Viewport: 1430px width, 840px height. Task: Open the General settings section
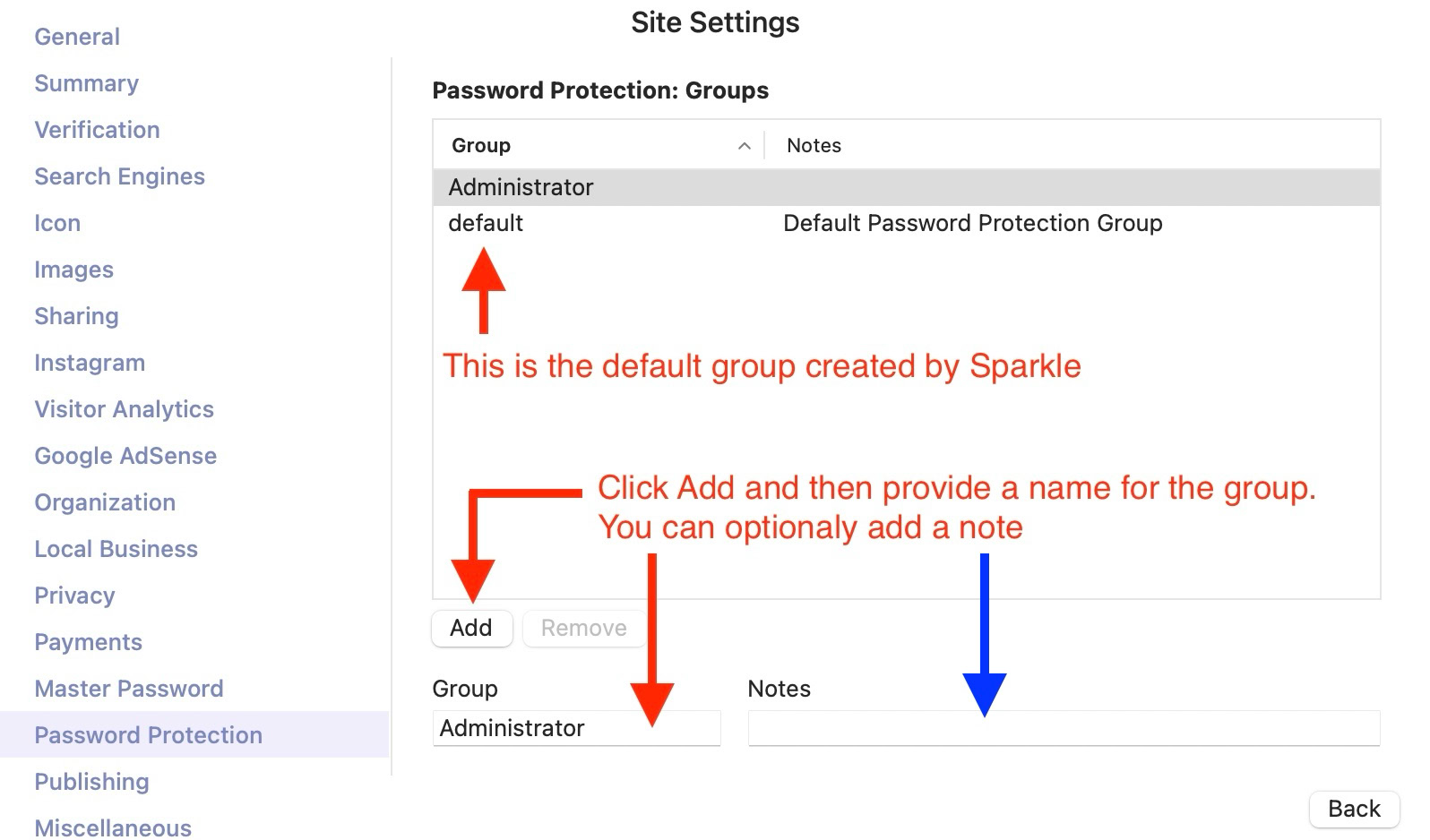click(77, 37)
